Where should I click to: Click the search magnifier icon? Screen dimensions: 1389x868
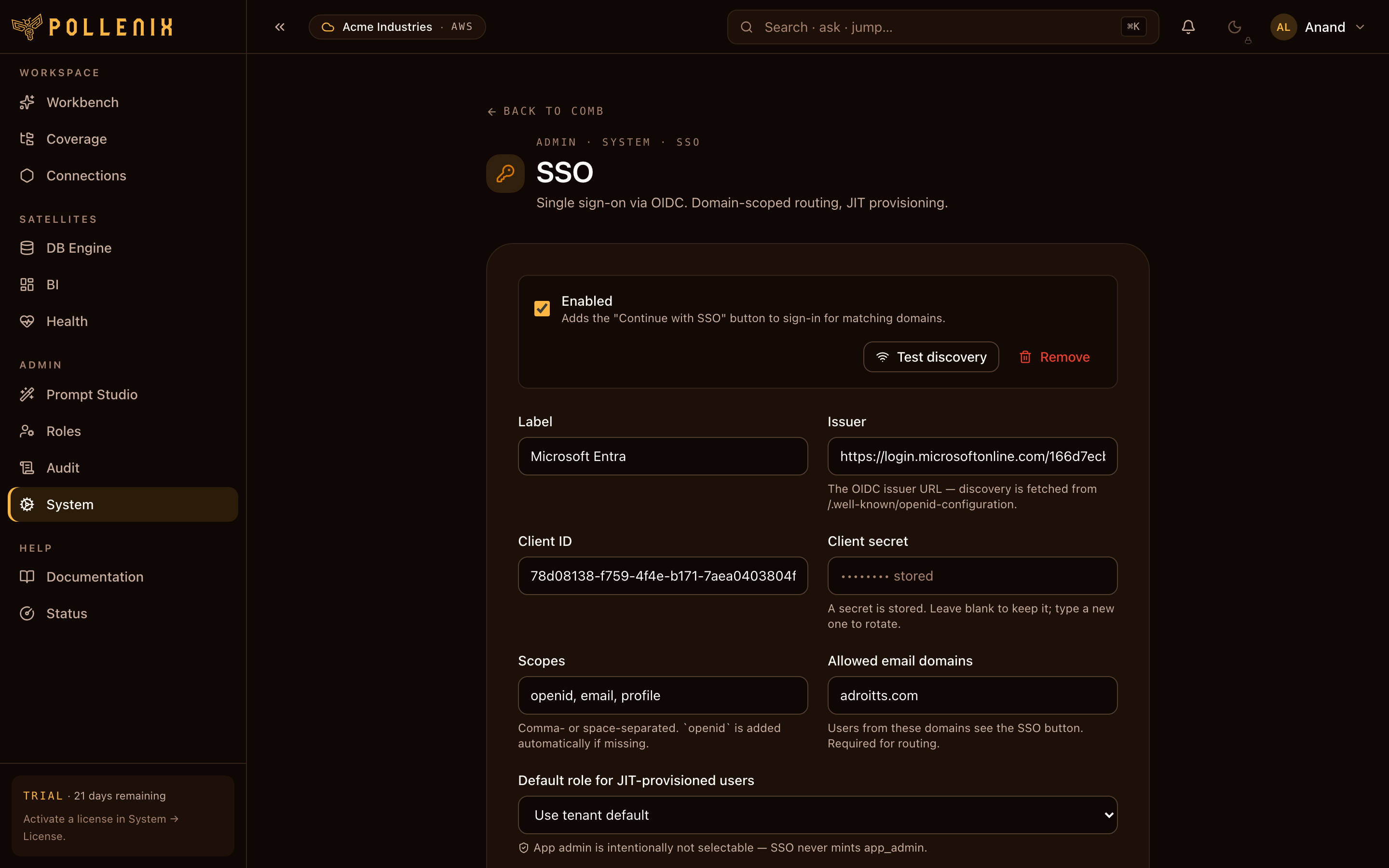pos(746,27)
